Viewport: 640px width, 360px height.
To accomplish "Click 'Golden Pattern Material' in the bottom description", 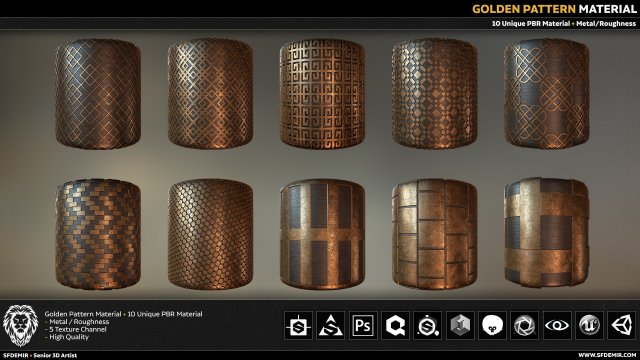I will (83, 314).
